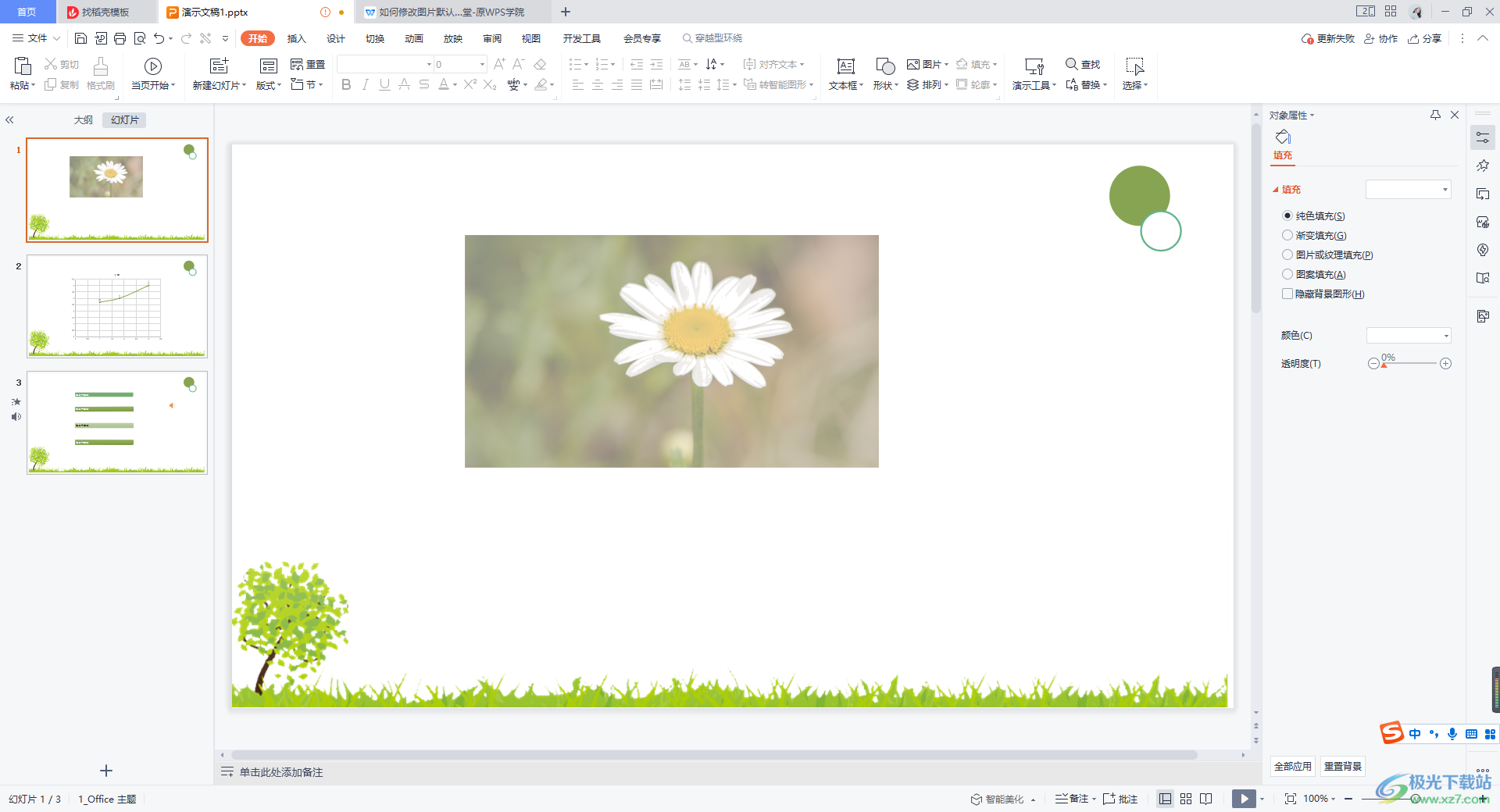Open the Color dropdown in fill panel
Image resolution: width=1500 pixels, height=812 pixels.
click(1409, 335)
